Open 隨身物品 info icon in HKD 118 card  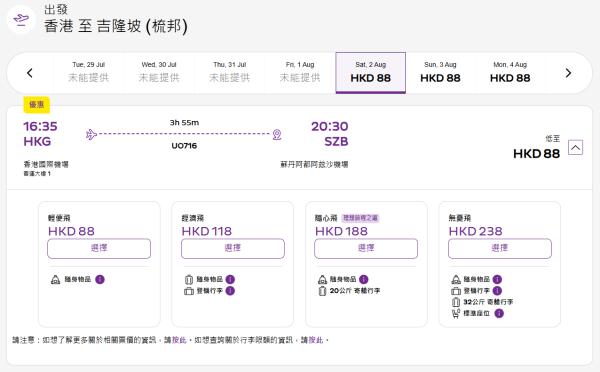coord(230,279)
